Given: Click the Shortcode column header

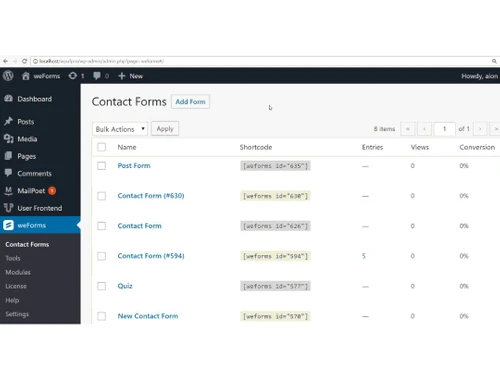Looking at the screenshot, I should tap(256, 147).
